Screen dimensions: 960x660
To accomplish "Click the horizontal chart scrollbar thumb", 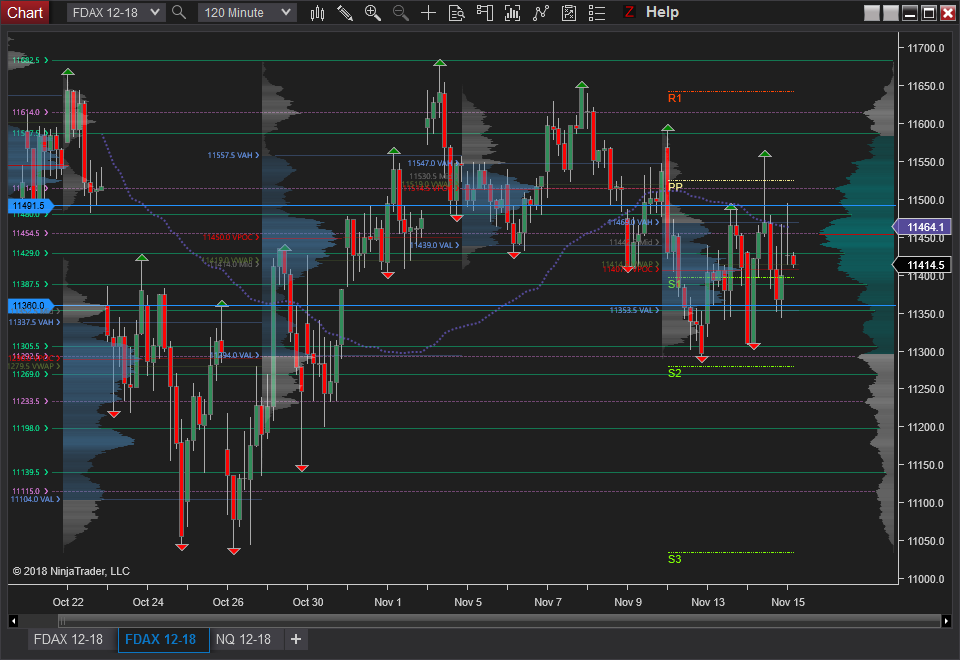I will (499, 621).
